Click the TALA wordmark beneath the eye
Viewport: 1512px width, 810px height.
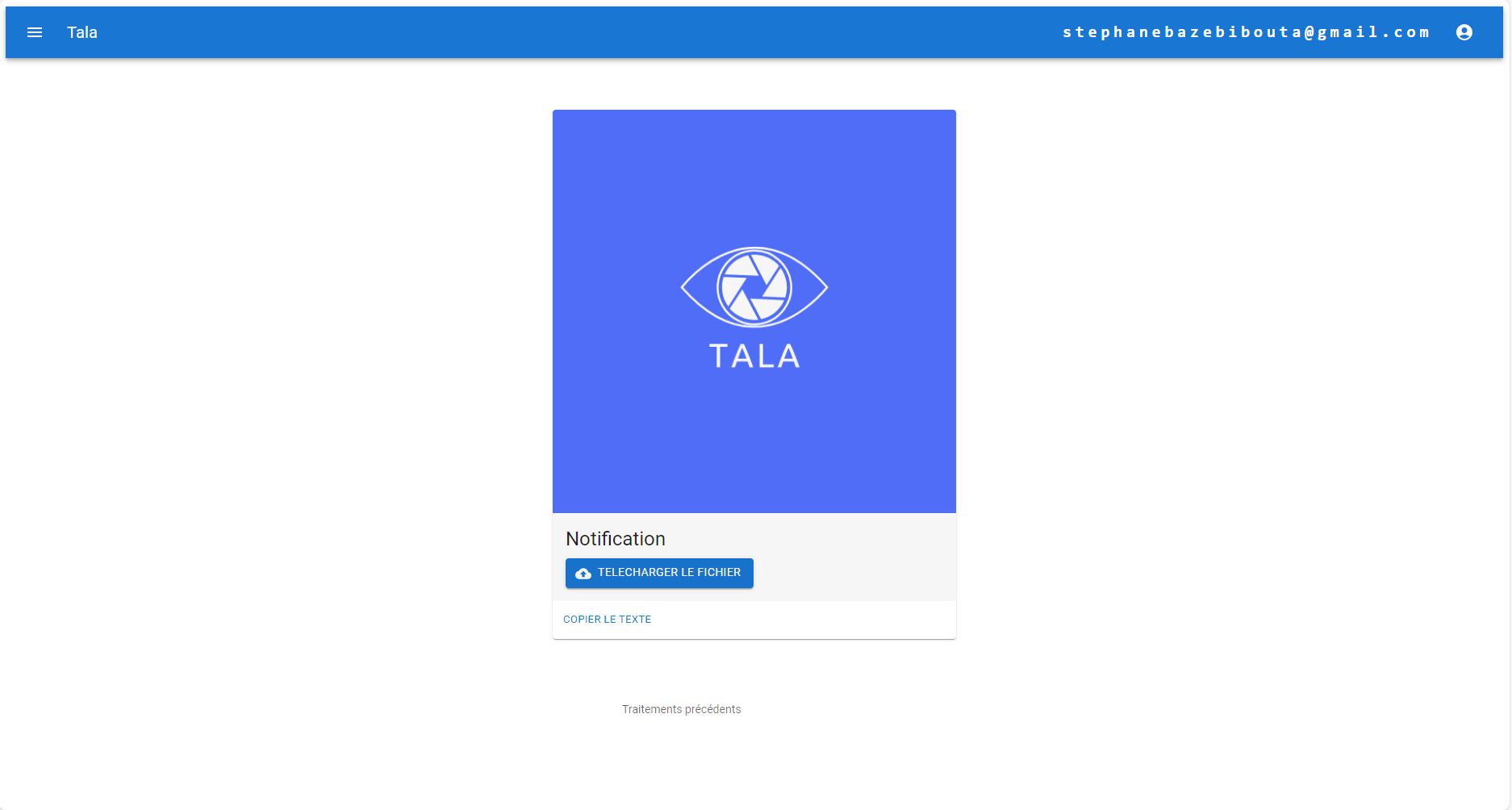[x=754, y=356]
